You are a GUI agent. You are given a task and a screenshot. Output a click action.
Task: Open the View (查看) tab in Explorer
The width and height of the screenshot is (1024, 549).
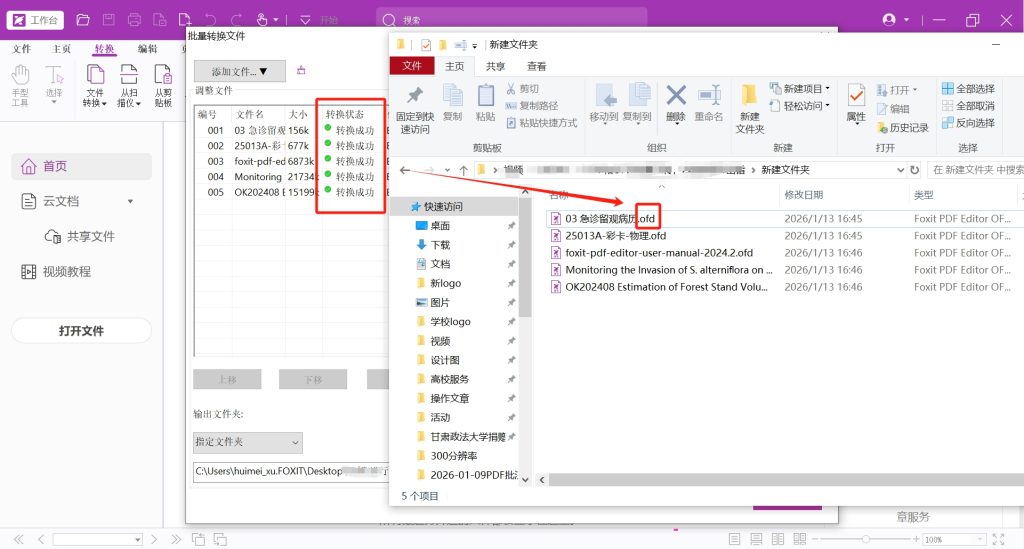pyautogui.click(x=537, y=66)
